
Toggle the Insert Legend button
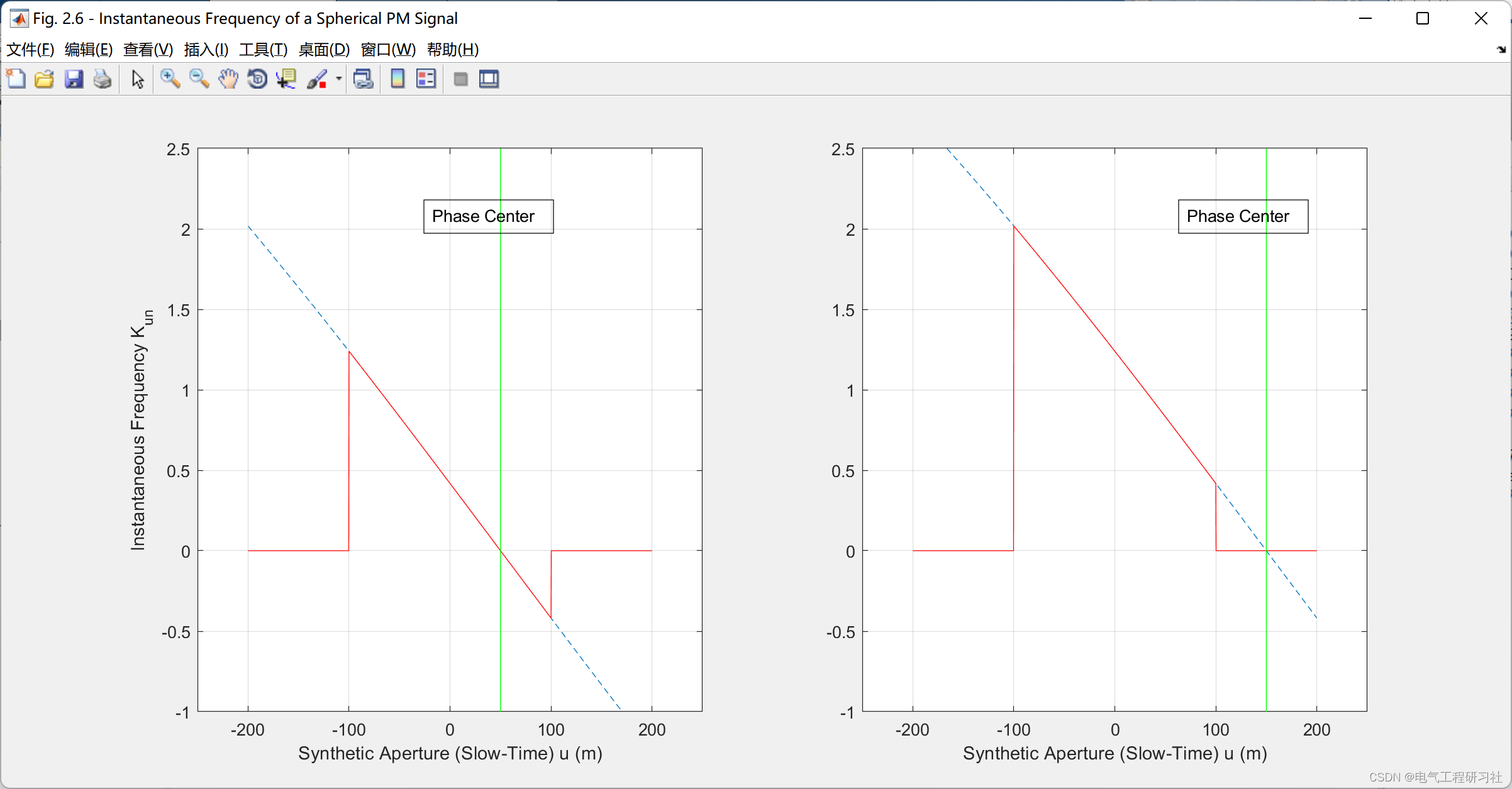[426, 79]
